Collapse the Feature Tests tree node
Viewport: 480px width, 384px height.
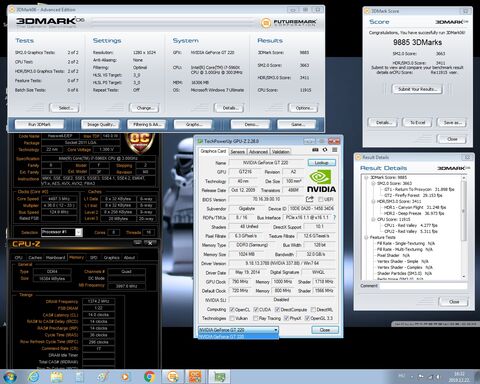[366, 237]
